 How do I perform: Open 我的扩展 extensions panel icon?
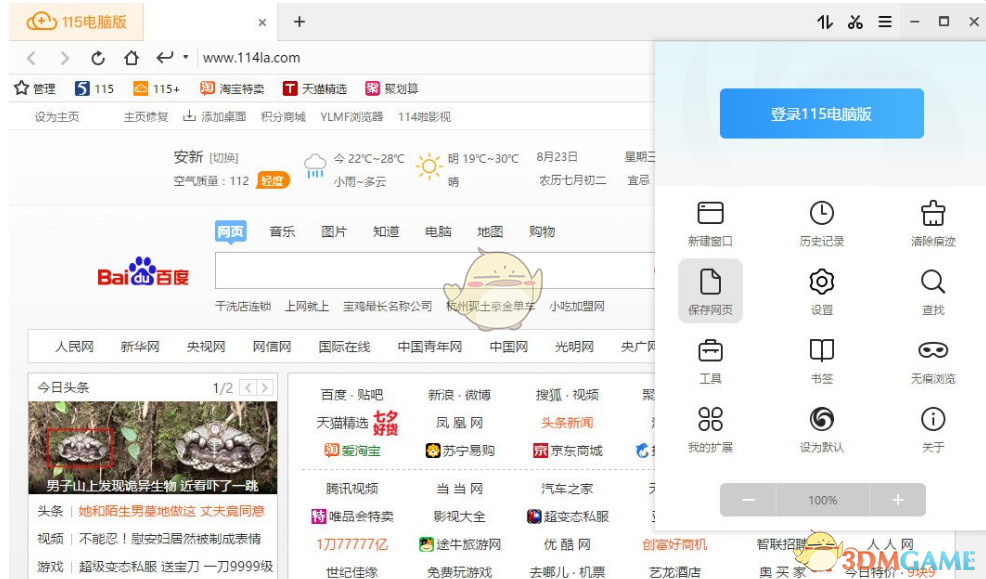coord(710,426)
